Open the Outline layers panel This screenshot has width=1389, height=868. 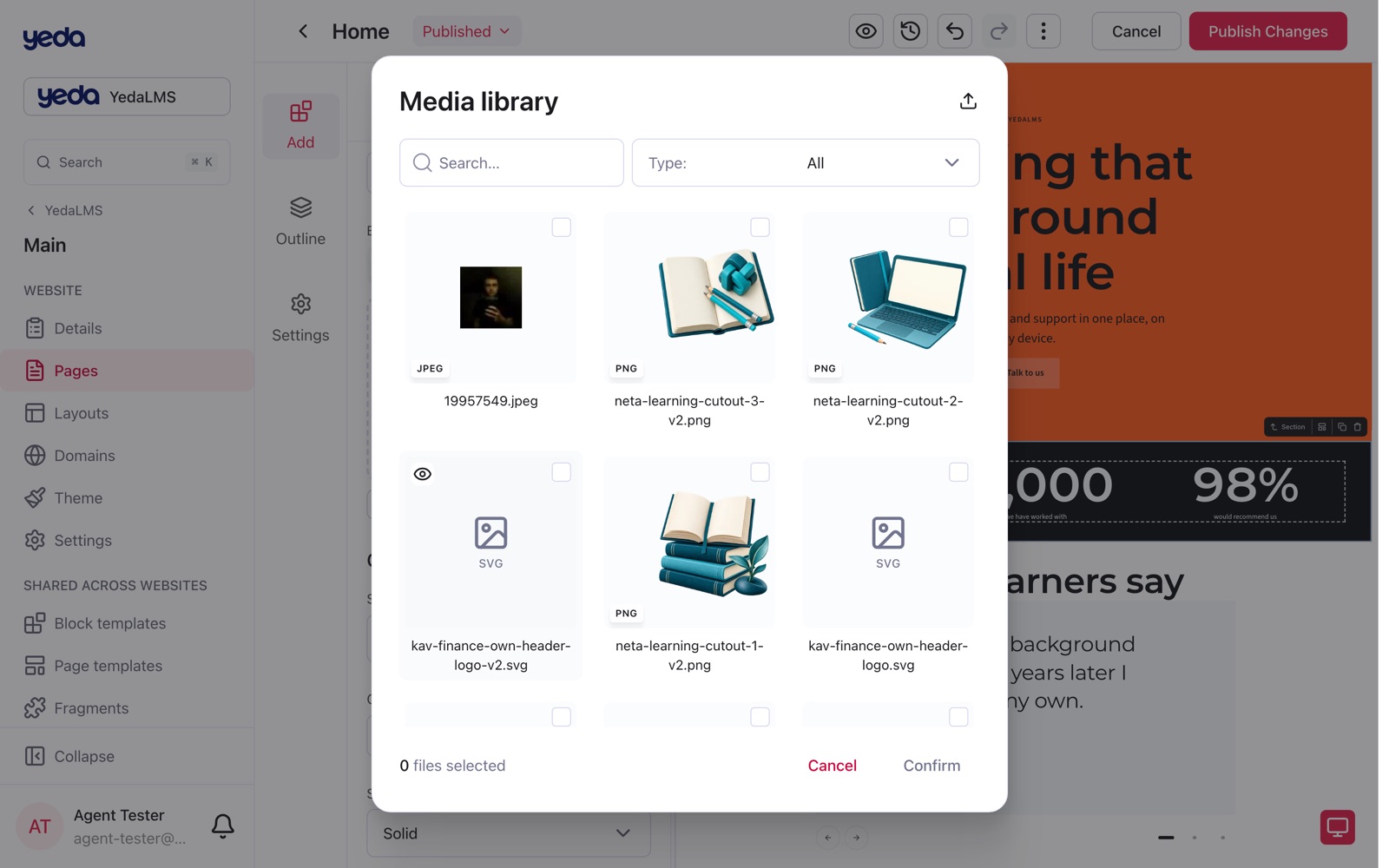(300, 222)
